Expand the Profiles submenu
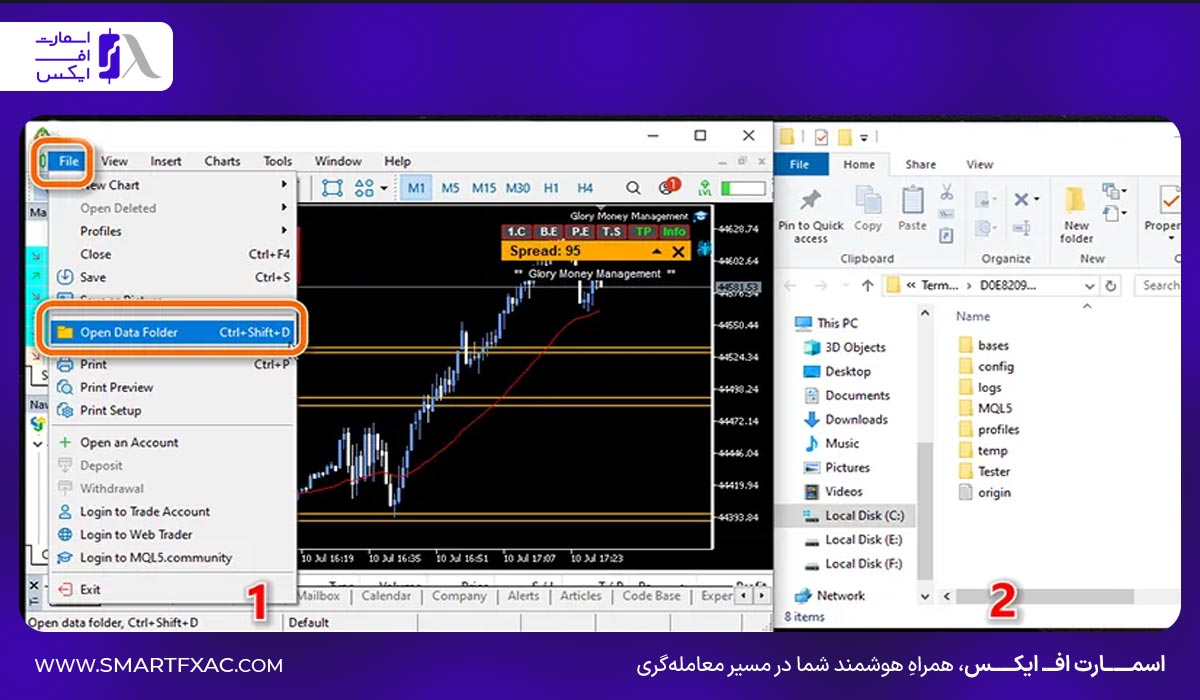 (x=172, y=231)
